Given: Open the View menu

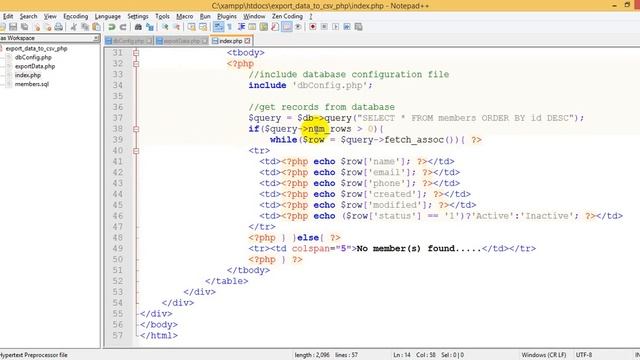Looking at the screenshot, I should 50,16.
